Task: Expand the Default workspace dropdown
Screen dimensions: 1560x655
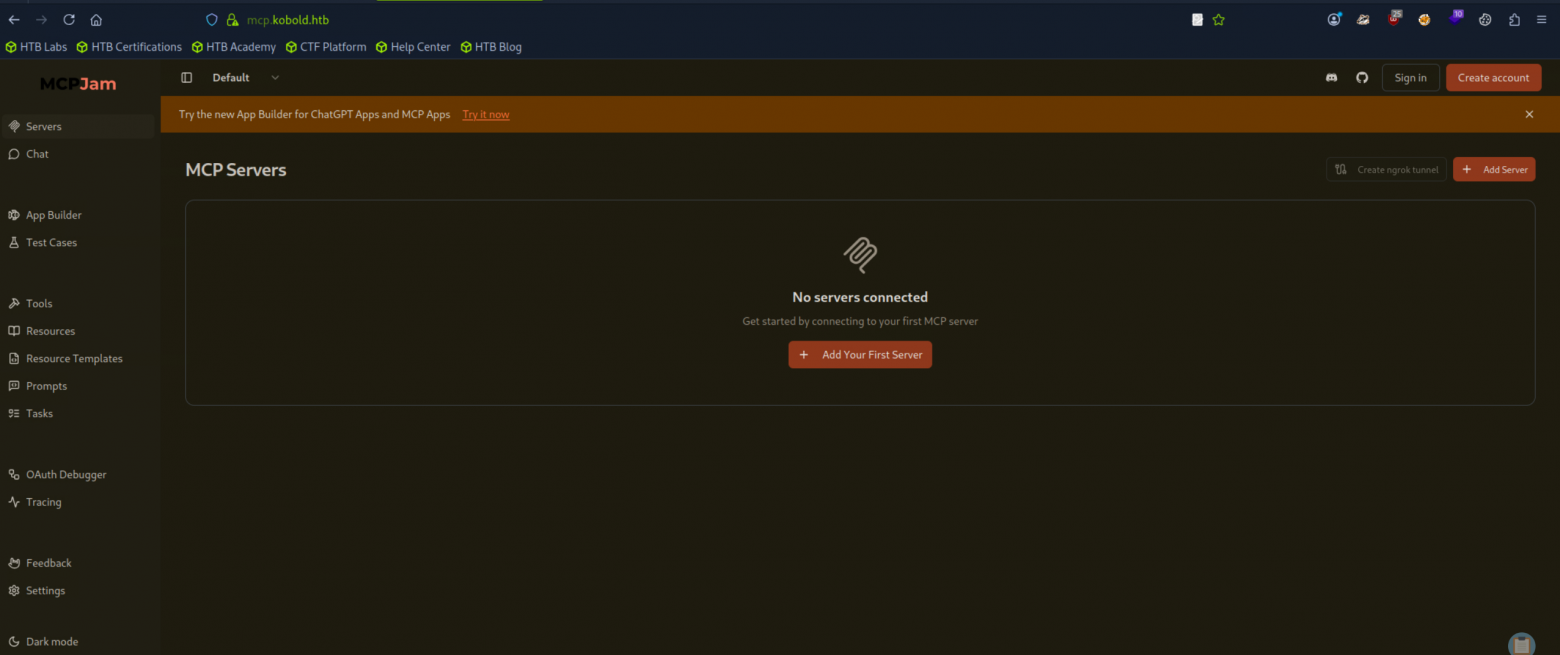Action: click(x=275, y=77)
